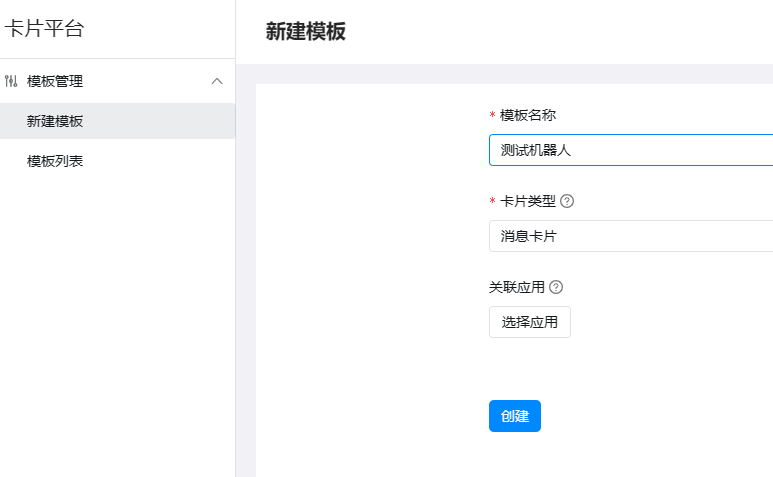Click the blue 创建 button
The height and width of the screenshot is (477, 773).
click(x=514, y=416)
